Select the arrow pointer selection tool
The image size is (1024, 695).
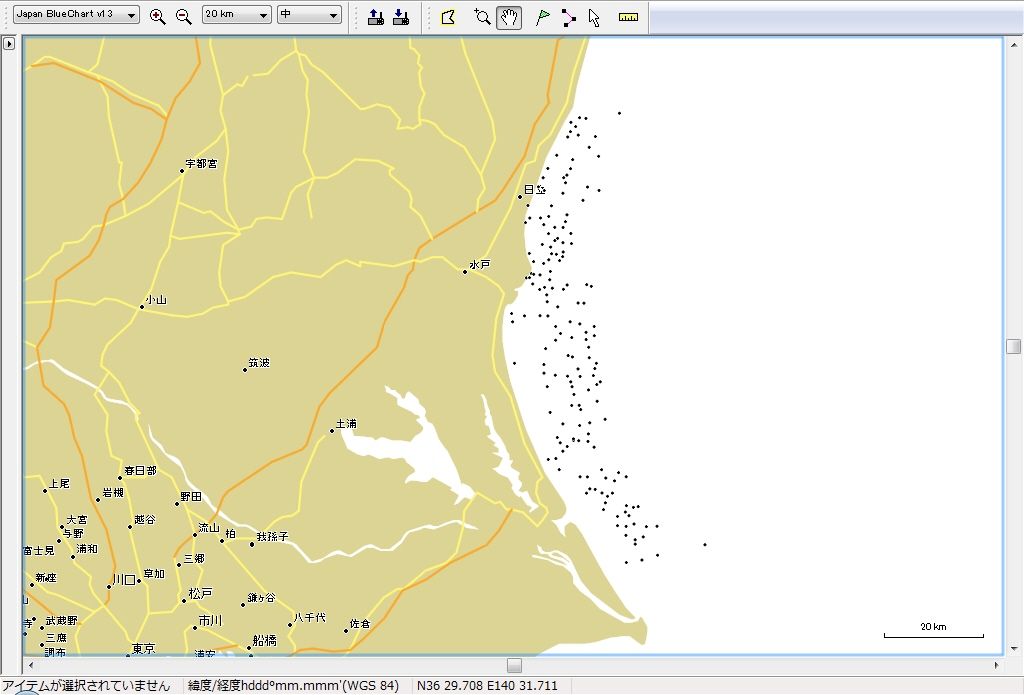[x=594, y=17]
